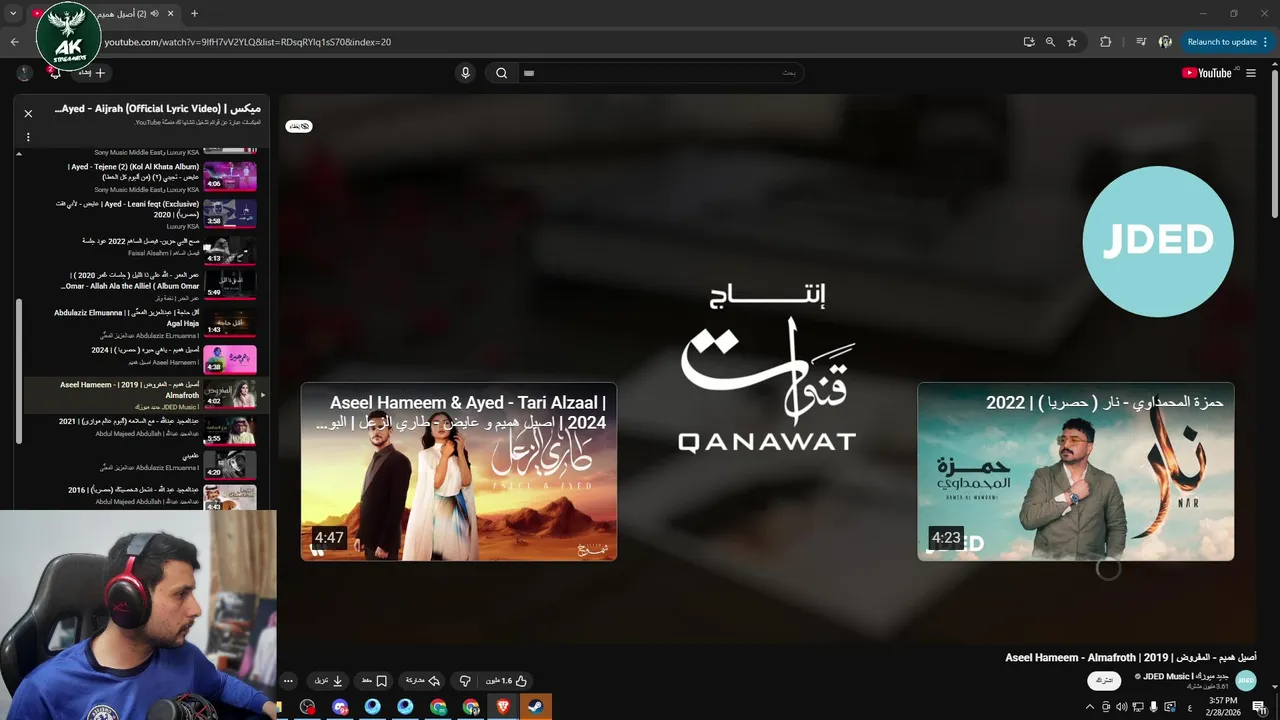Image resolution: width=1280 pixels, height=720 pixels.
Task: Open the YouTube notifications bell
Action: [x=55, y=73]
